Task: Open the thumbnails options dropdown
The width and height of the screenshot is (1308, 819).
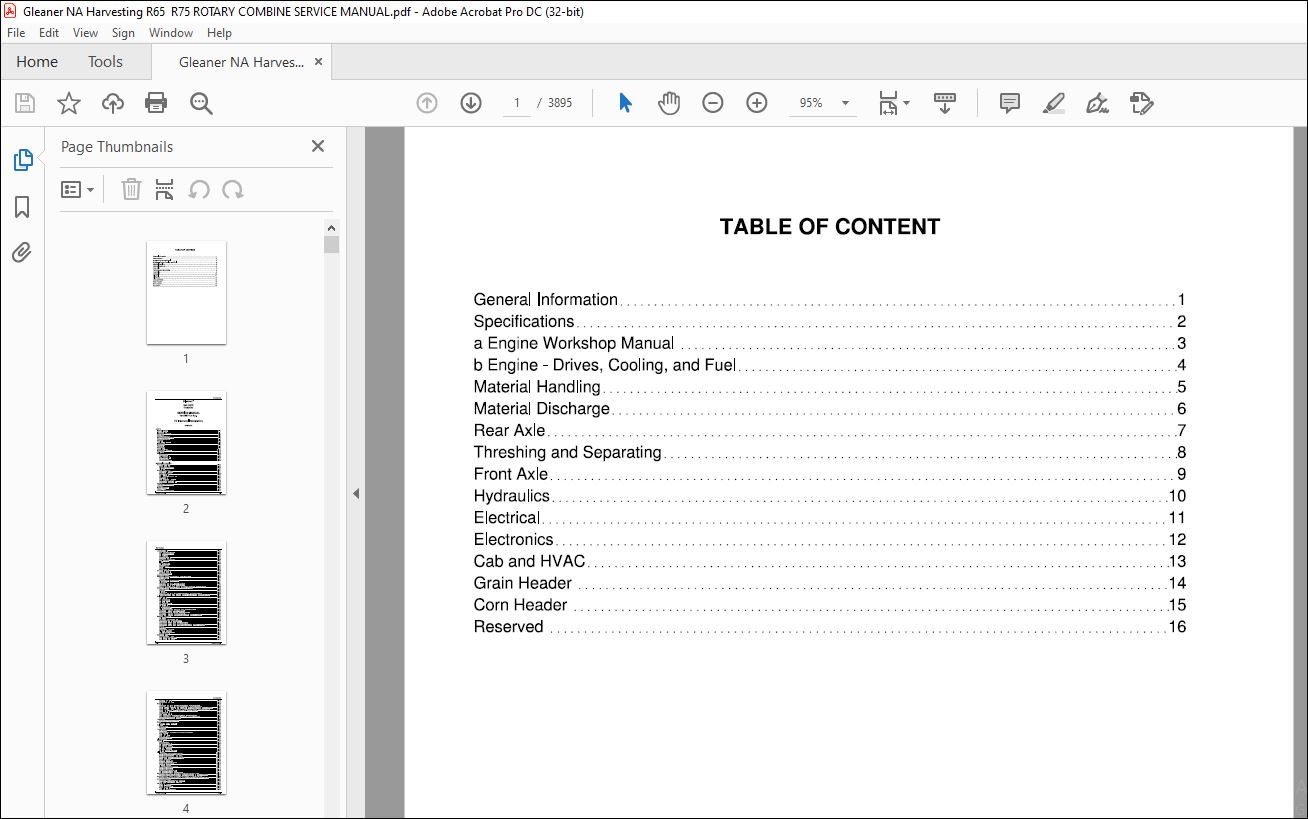Action: [x=78, y=189]
